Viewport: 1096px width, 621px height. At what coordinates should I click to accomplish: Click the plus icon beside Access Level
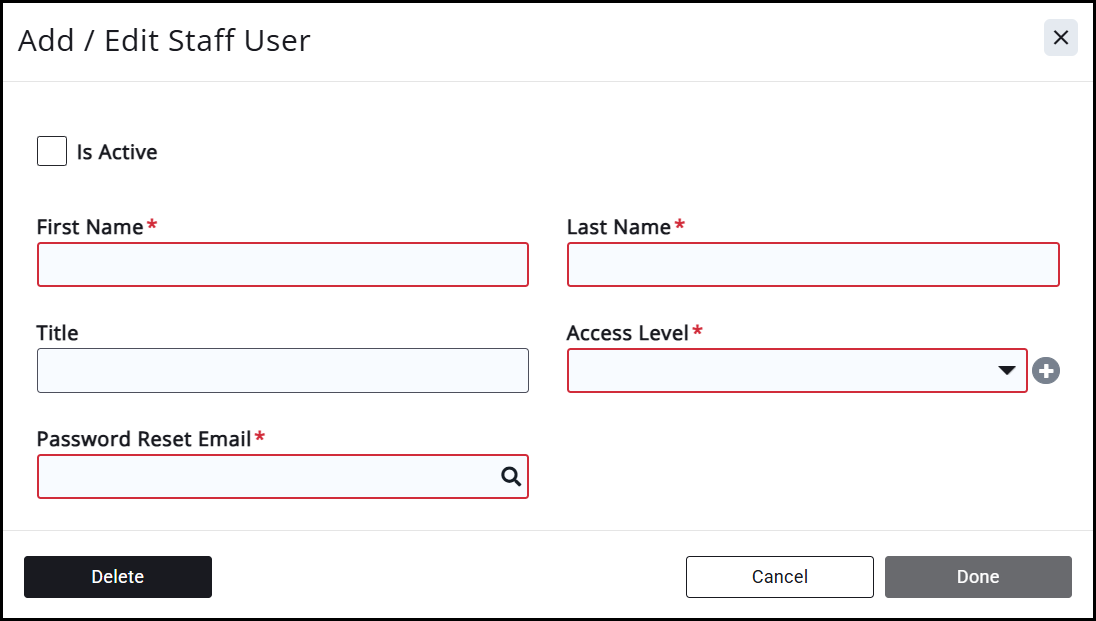[1046, 371]
